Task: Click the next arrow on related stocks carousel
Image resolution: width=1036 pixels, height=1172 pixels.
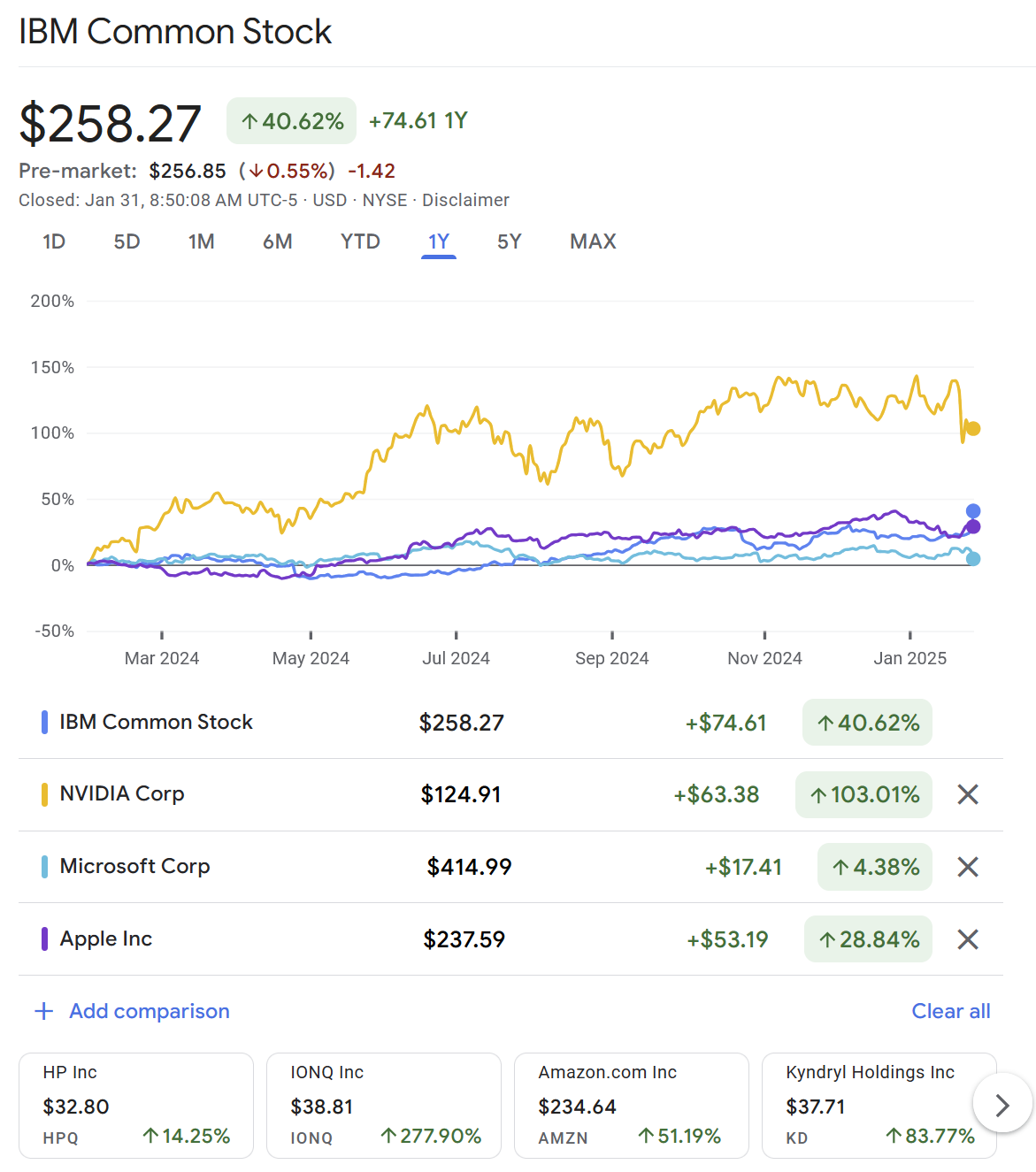Action: click(1001, 1105)
